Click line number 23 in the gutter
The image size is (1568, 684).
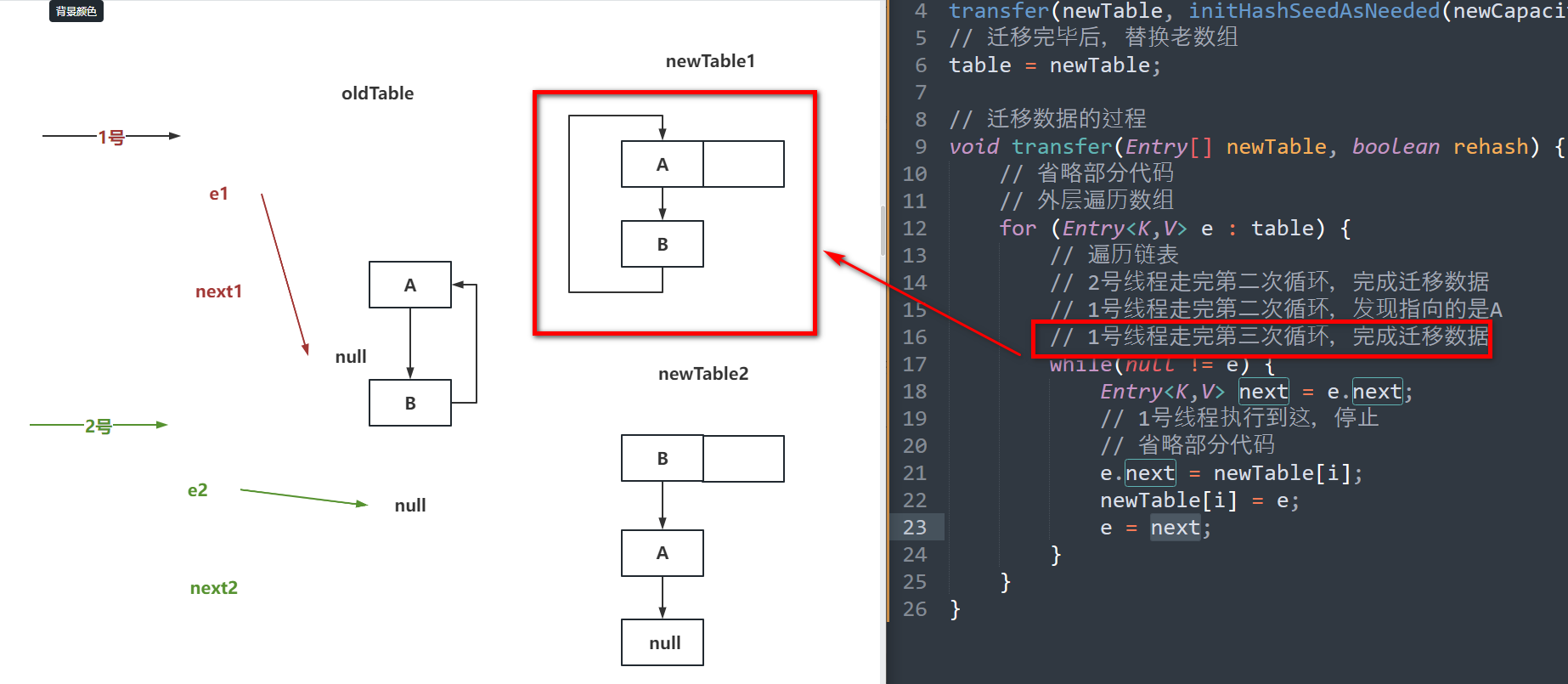(x=915, y=528)
